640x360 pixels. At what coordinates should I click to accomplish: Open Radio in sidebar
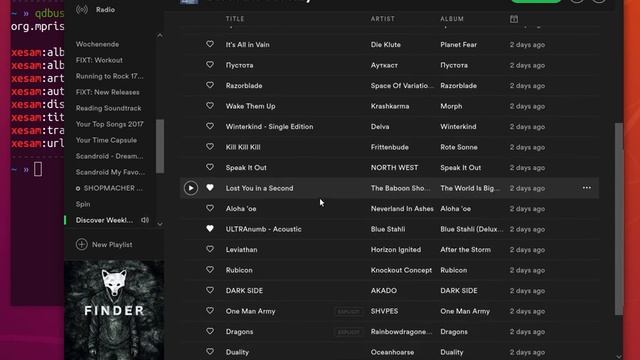click(x=105, y=9)
